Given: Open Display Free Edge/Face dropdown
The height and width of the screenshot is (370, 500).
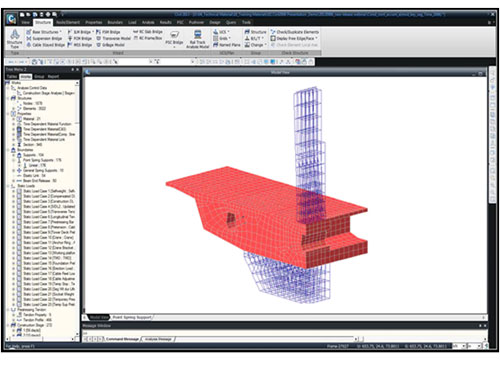Looking at the screenshot, I should click(x=294, y=38).
